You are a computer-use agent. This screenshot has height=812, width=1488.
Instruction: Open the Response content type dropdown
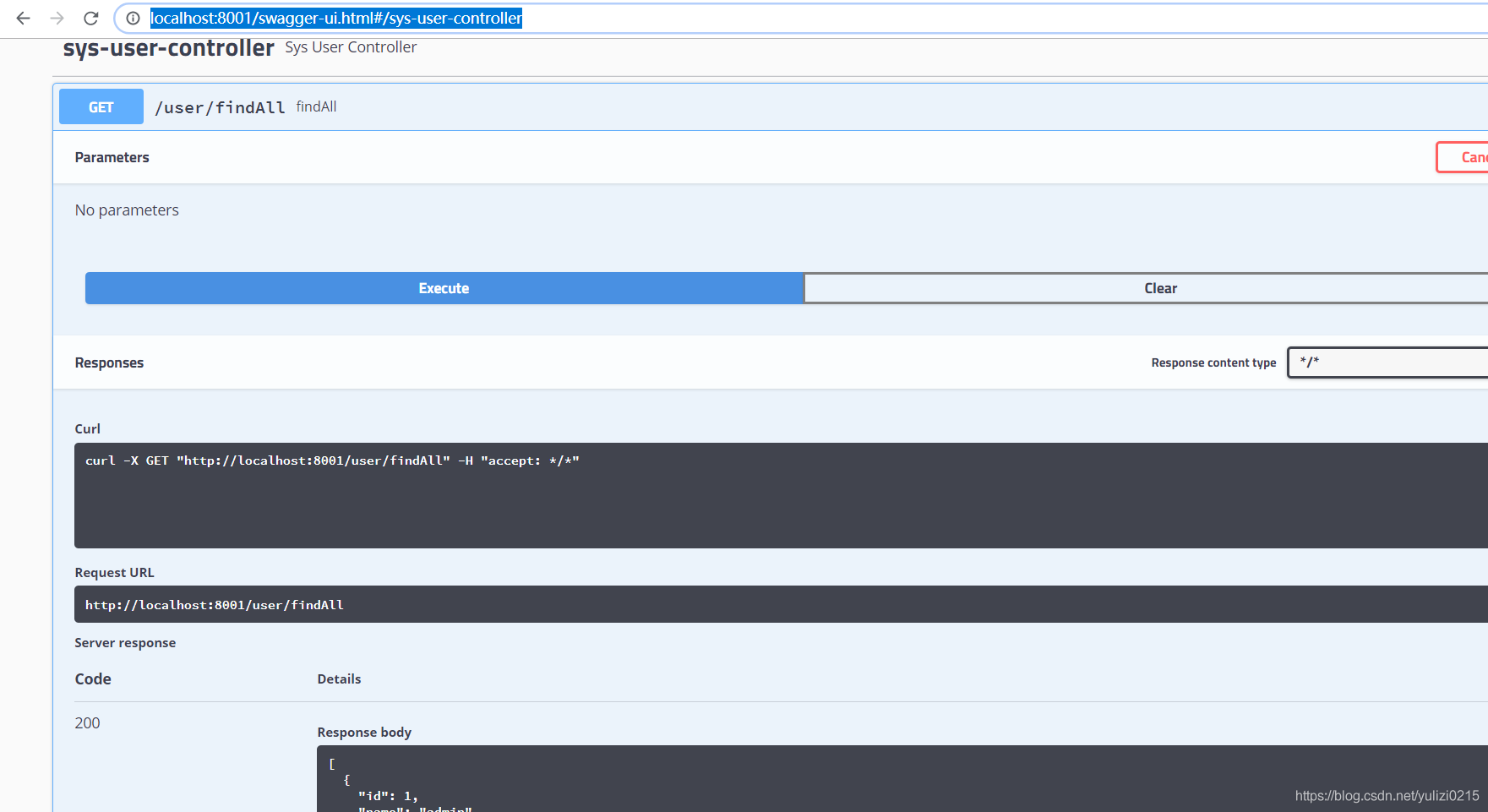click(x=1387, y=362)
